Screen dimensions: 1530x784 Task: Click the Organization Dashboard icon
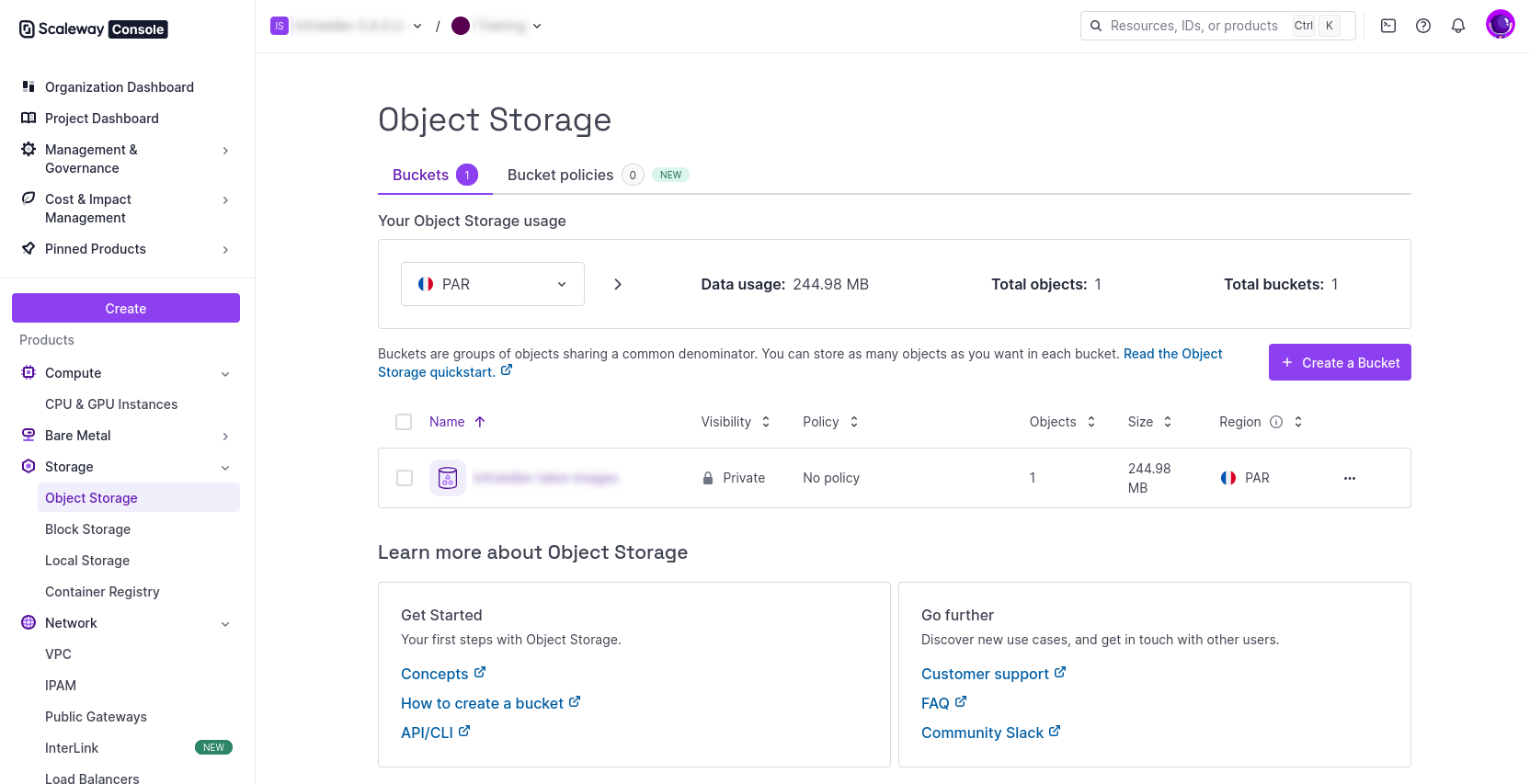click(x=29, y=86)
